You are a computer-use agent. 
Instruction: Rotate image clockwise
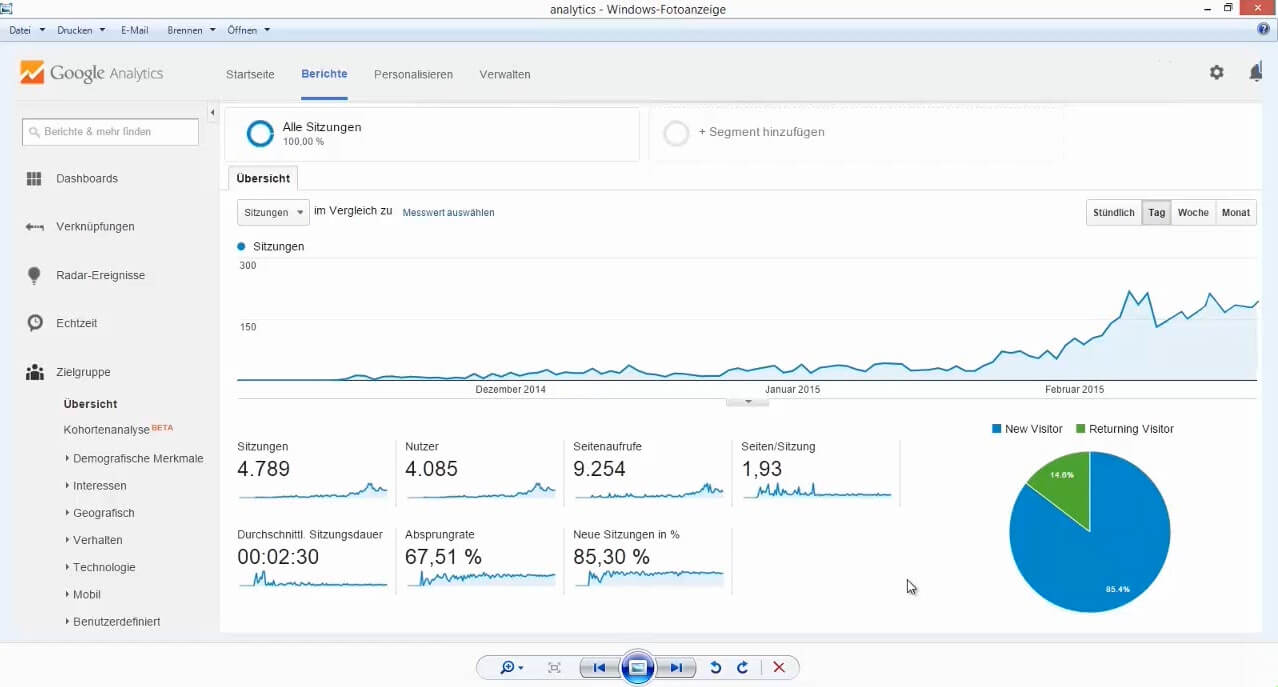(742, 667)
